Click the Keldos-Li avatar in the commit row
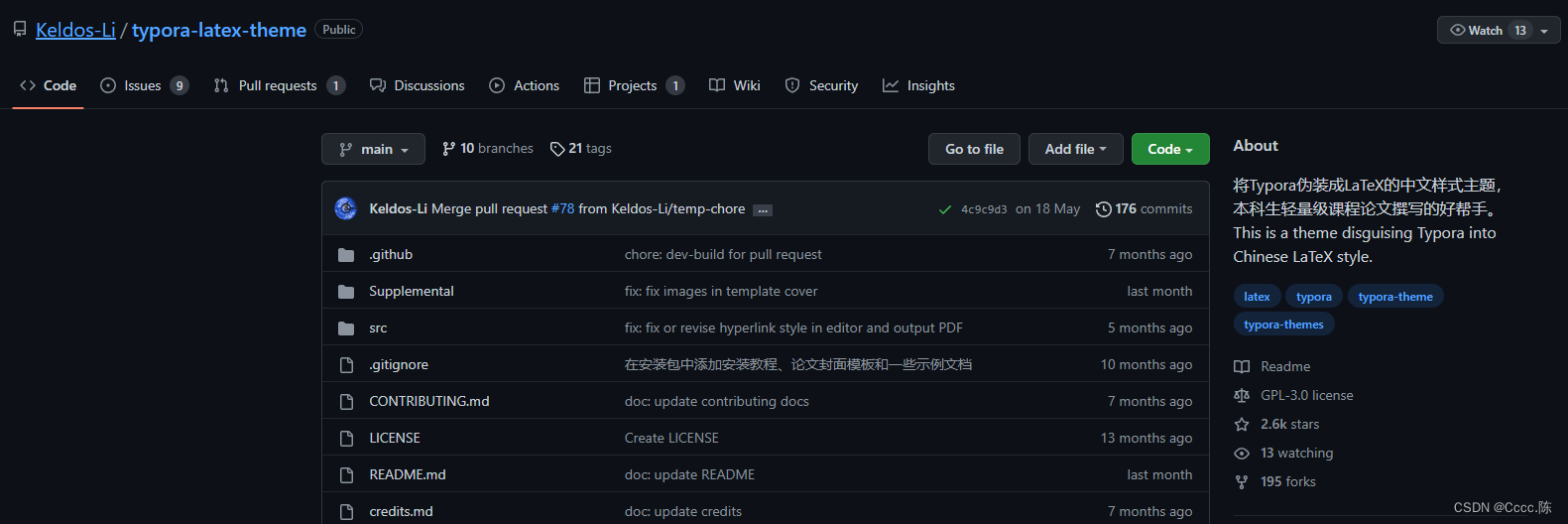The width and height of the screenshot is (1568, 524). (x=346, y=208)
